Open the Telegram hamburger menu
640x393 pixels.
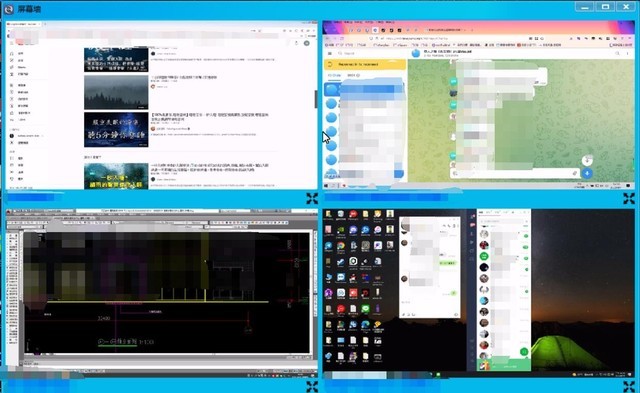click(330, 53)
